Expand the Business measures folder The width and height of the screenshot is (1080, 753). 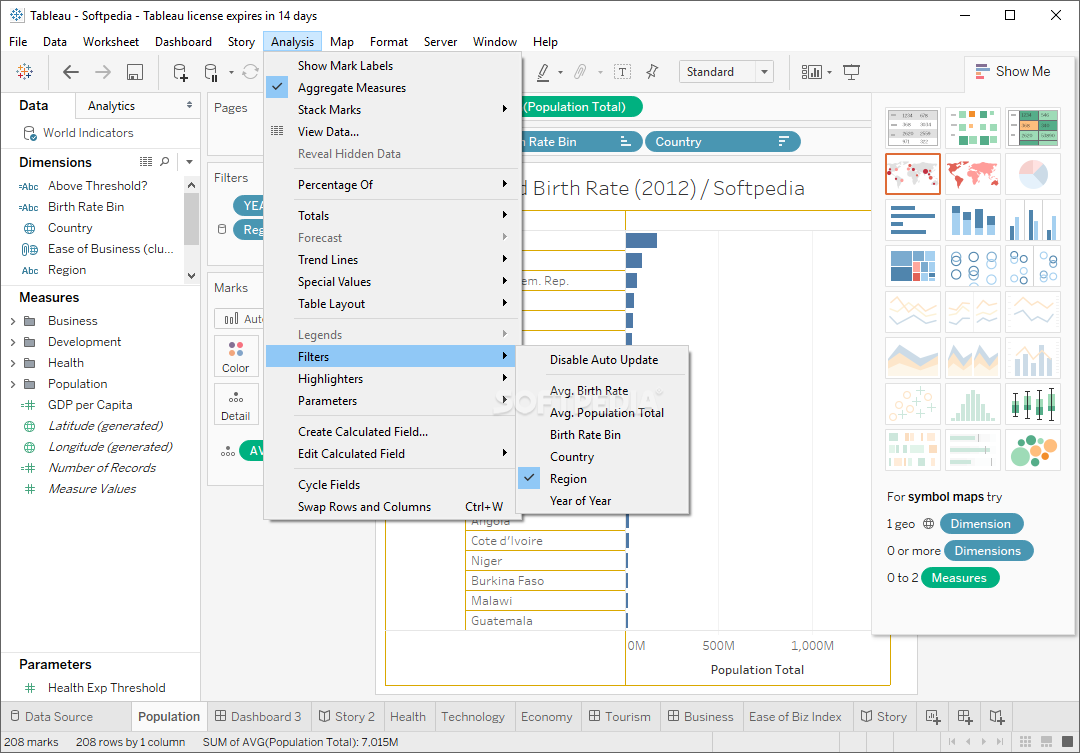pos(13,321)
